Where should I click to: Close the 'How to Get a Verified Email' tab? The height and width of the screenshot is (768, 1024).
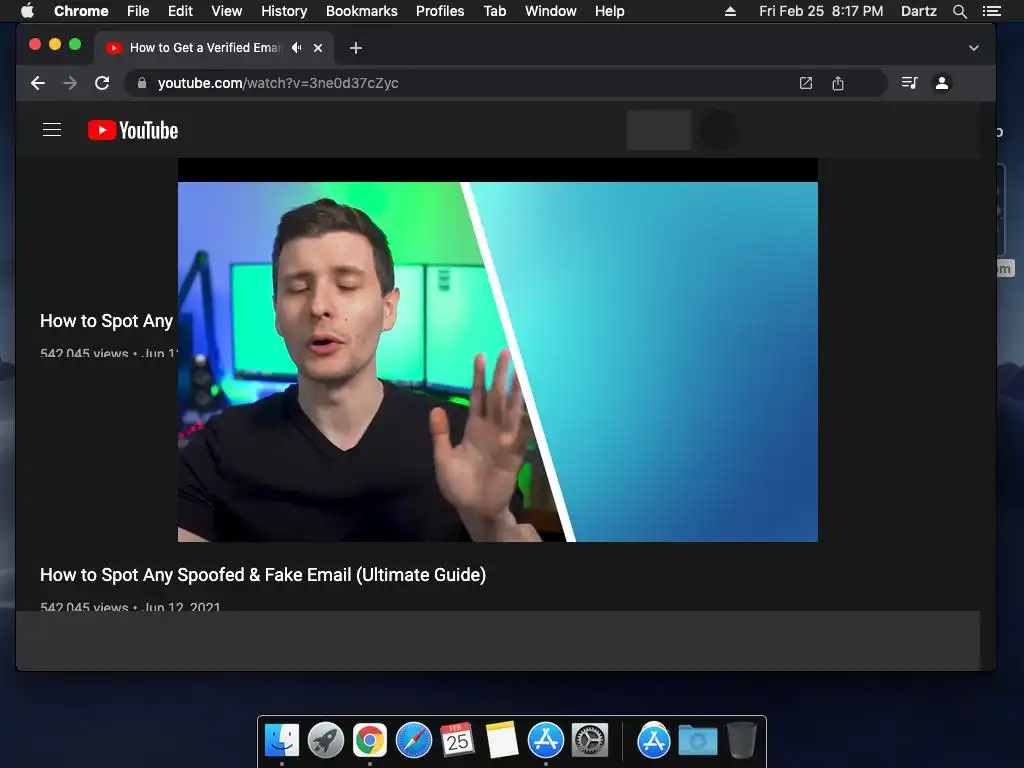click(318, 48)
